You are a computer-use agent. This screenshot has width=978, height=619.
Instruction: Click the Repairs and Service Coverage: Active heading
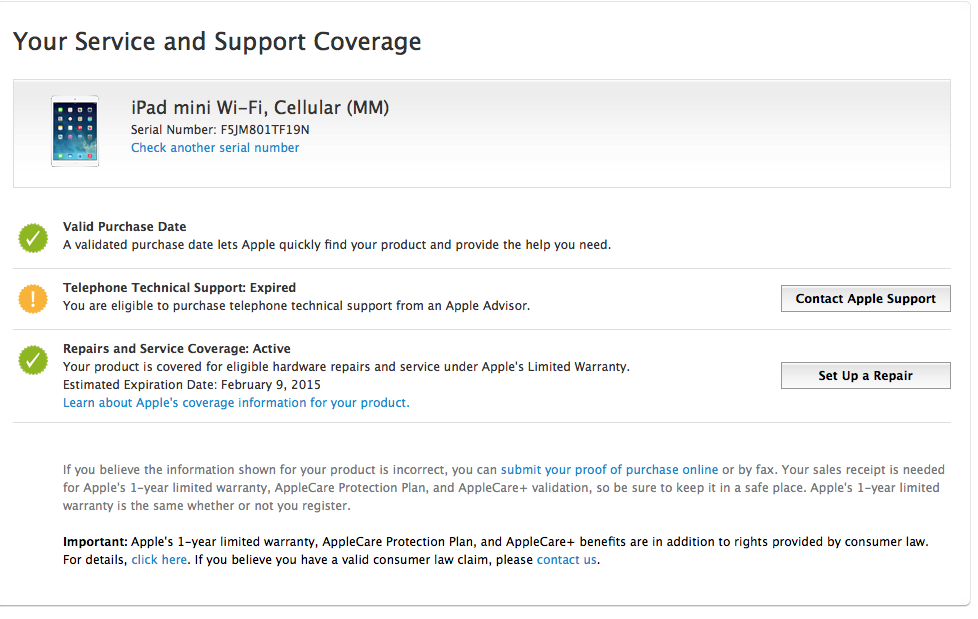click(x=176, y=349)
